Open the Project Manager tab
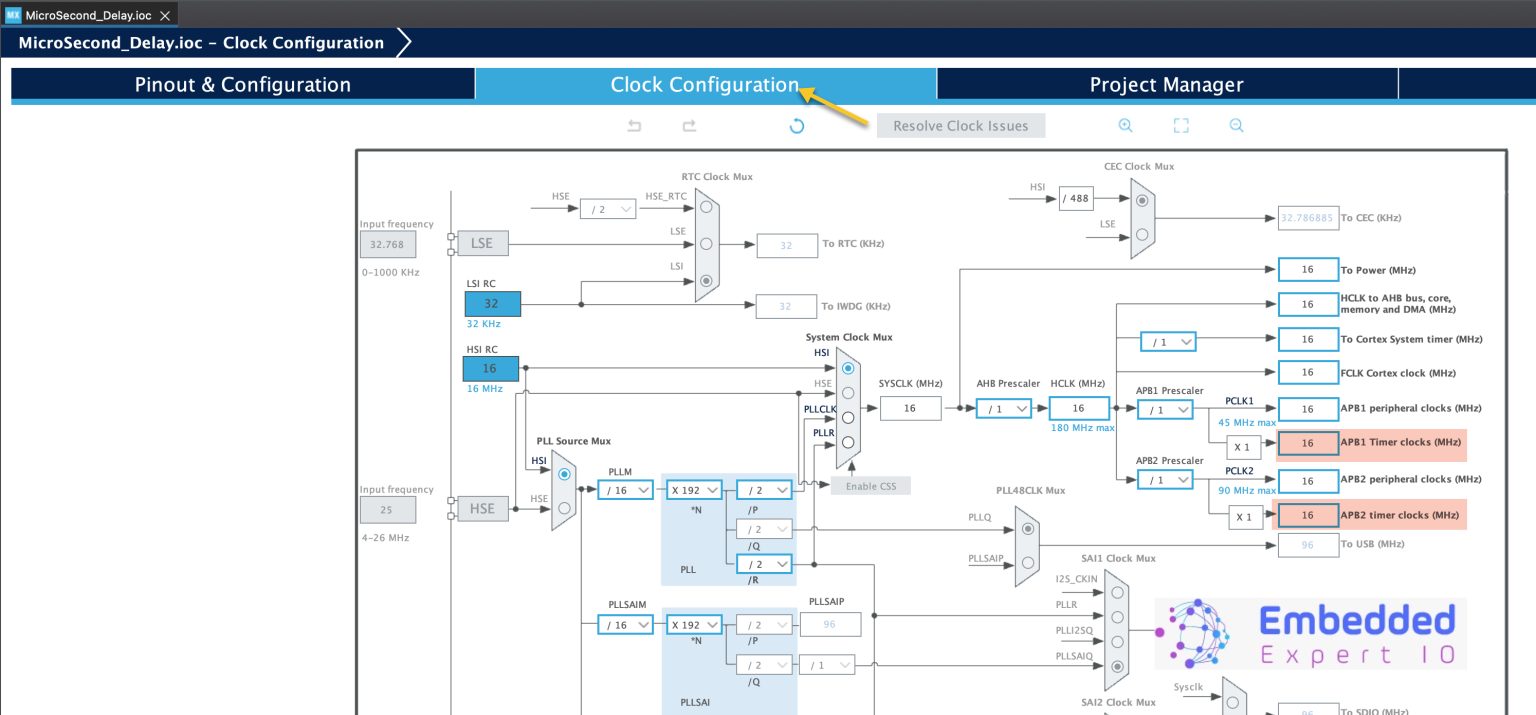Screen dimensions: 1536x715 1166,85
